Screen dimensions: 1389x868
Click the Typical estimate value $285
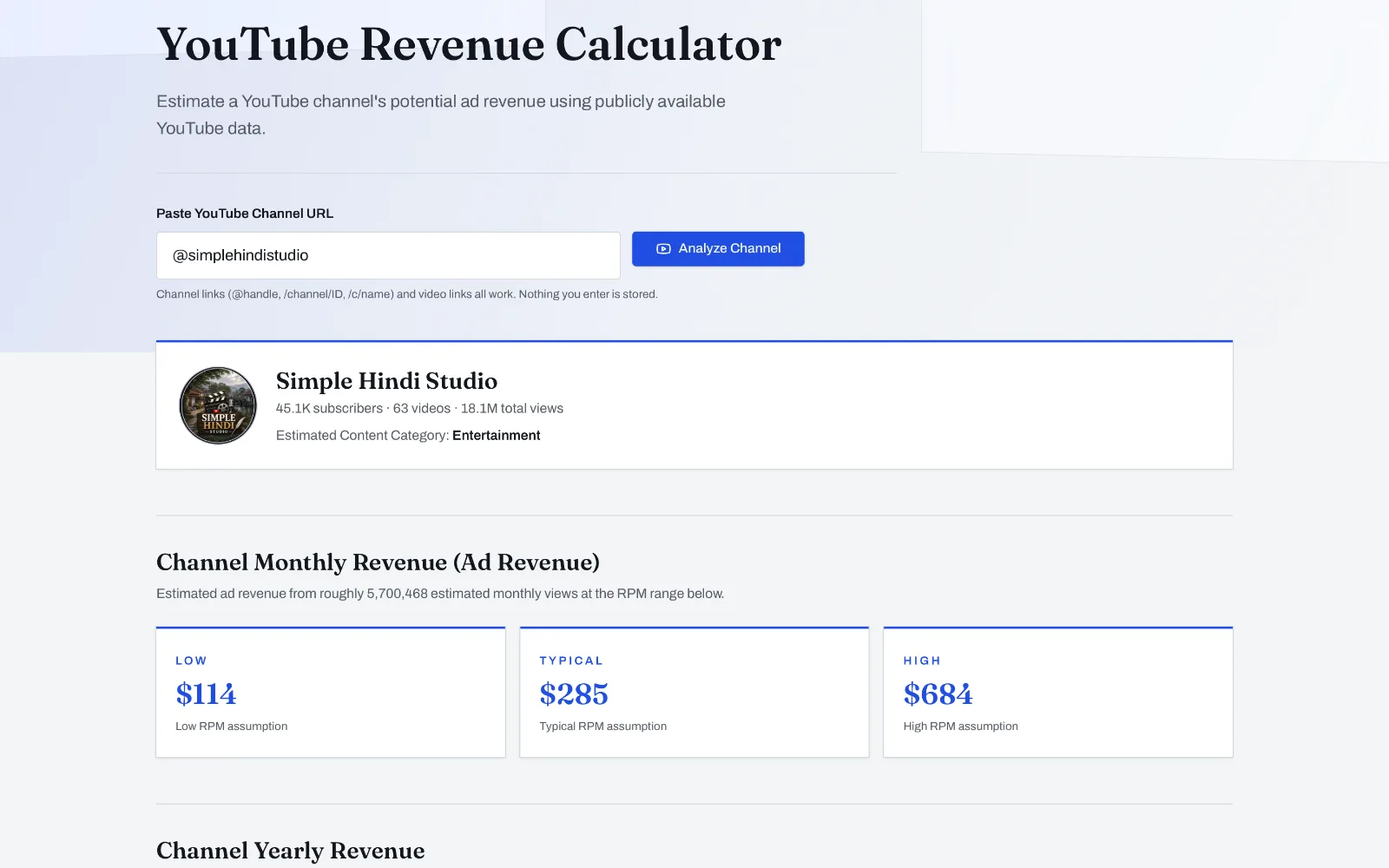[574, 694]
